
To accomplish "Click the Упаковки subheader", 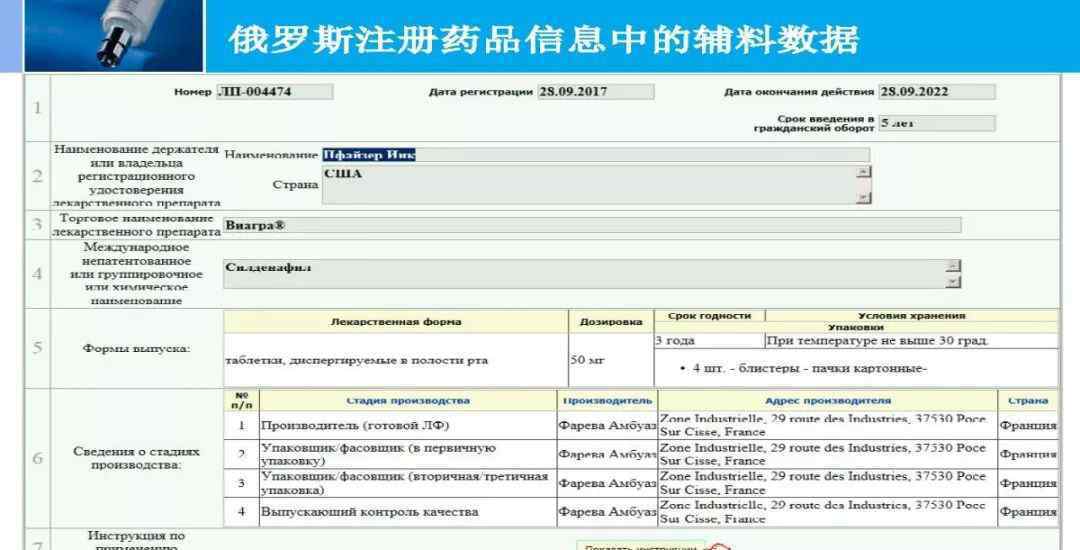I will pyautogui.click(x=856, y=328).
